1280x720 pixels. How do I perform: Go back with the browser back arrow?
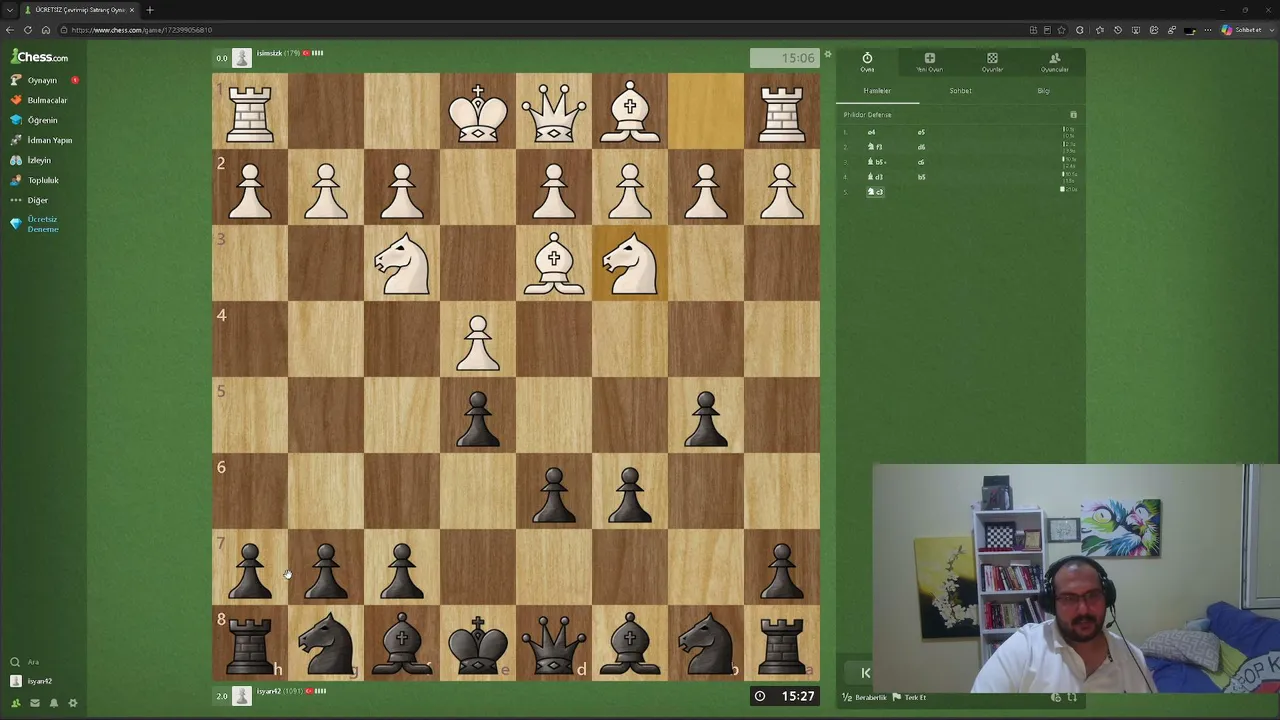click(x=10, y=30)
